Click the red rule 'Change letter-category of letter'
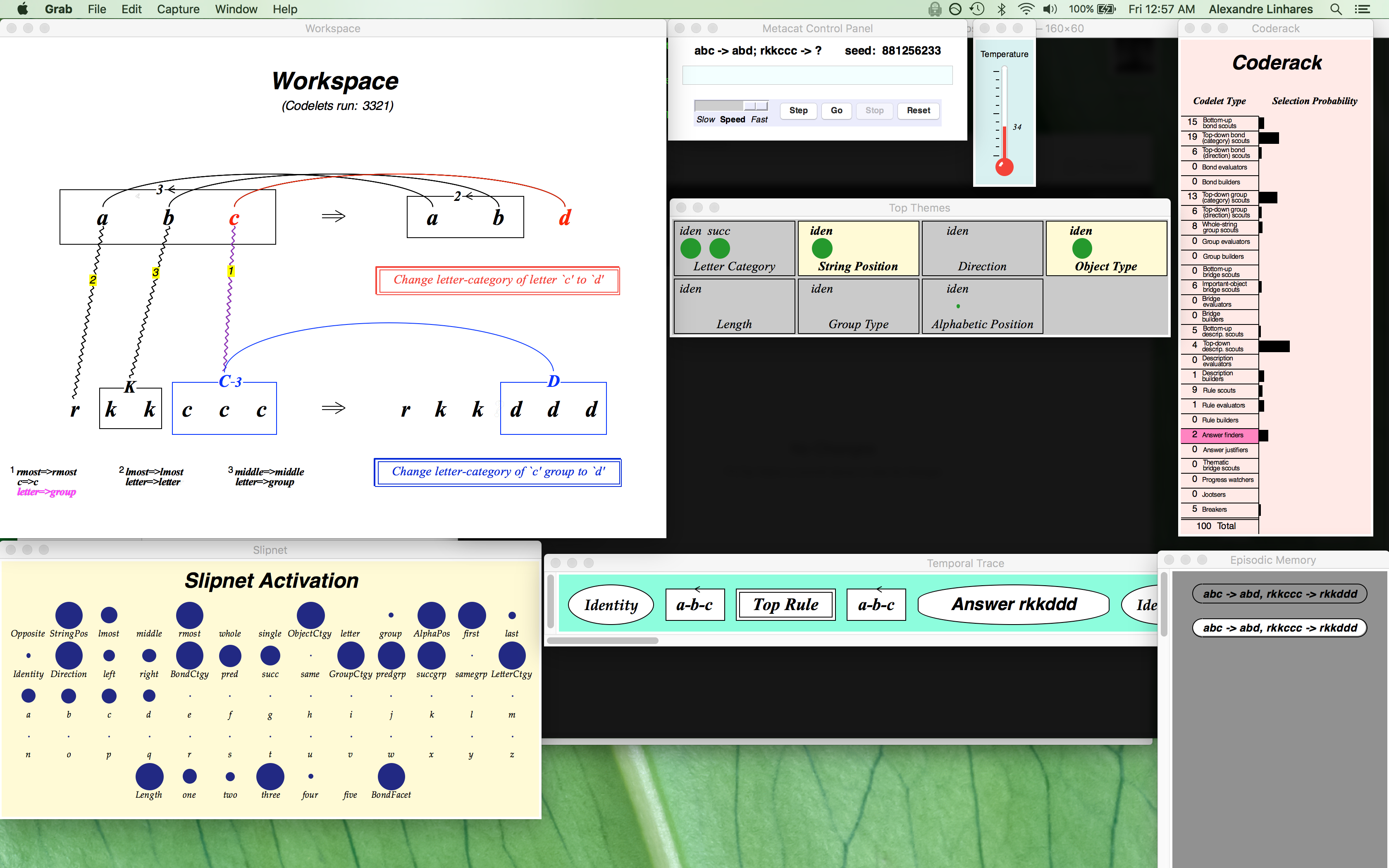The height and width of the screenshot is (868, 1389). (x=498, y=280)
